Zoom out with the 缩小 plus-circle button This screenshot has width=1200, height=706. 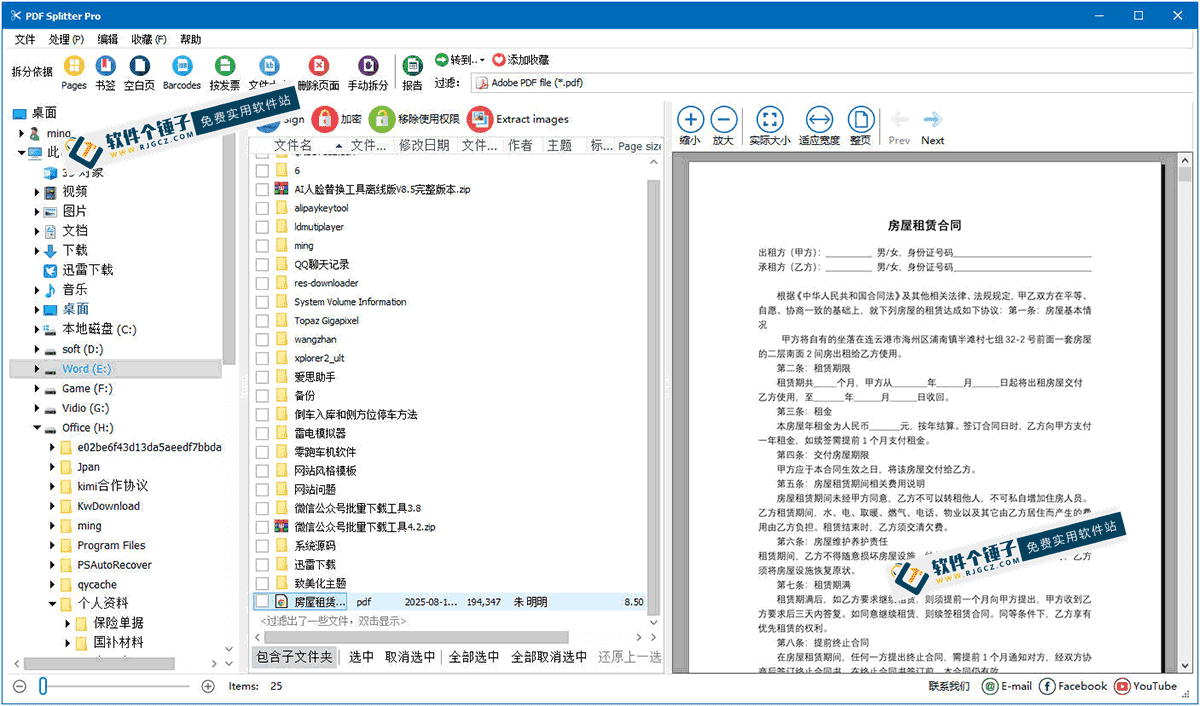[x=691, y=119]
